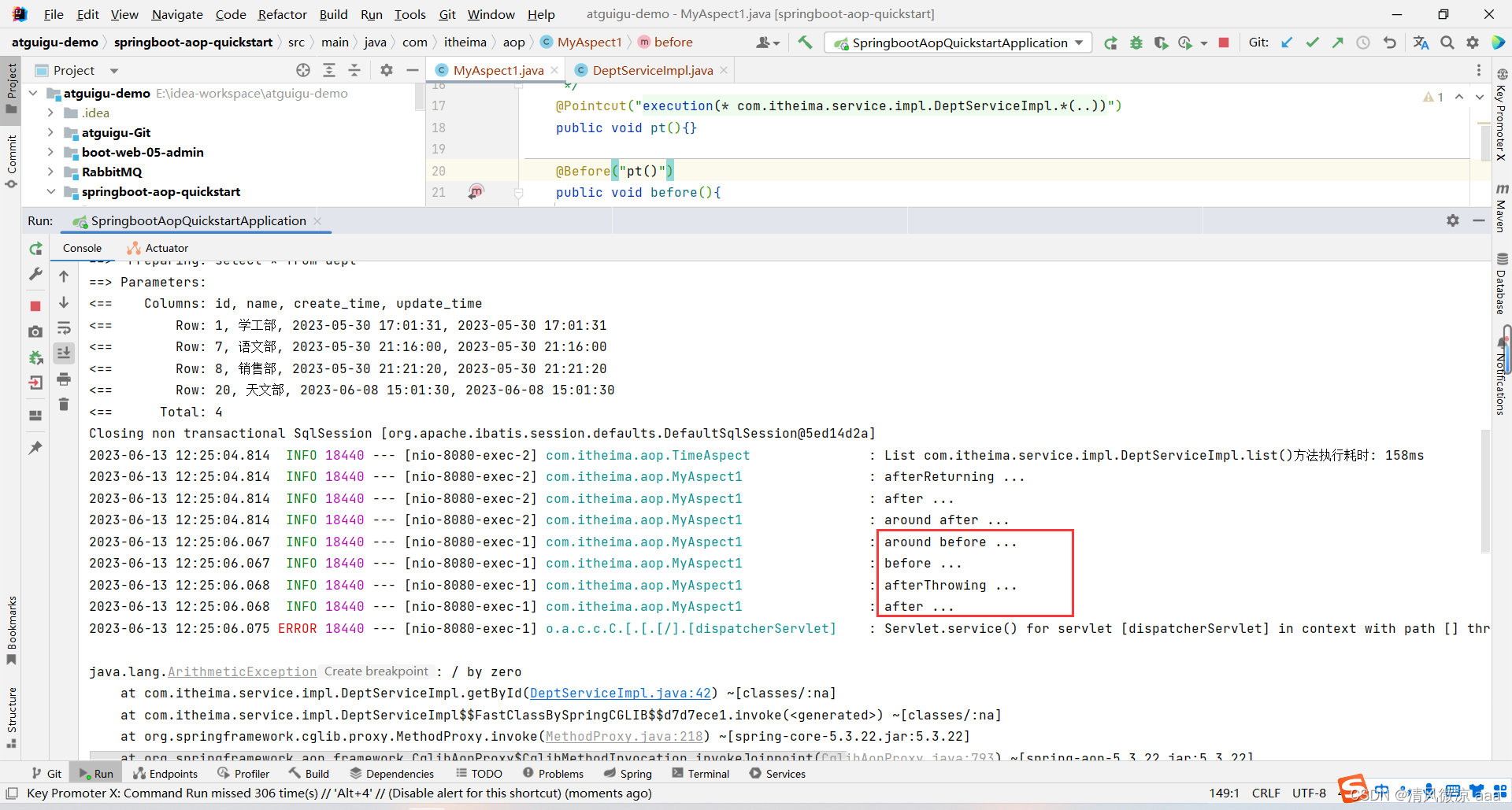The height and width of the screenshot is (810, 1512).
Task: Click DeptServiceImpl.java:42 stack trace link
Action: 621,693
